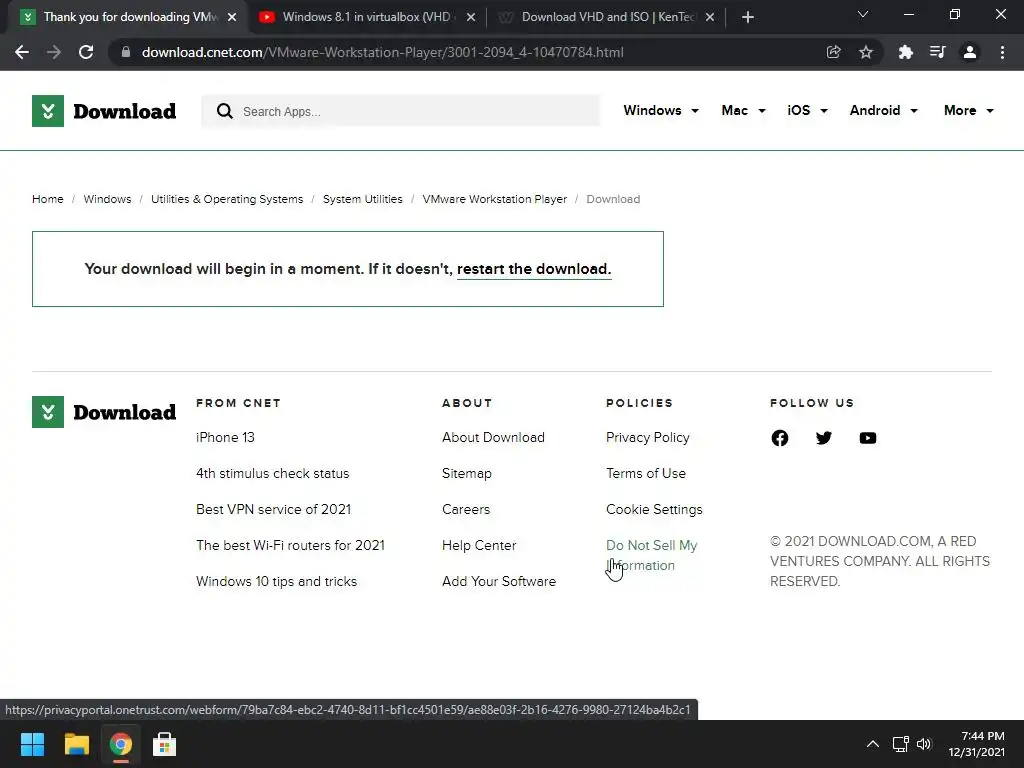Expand the iOS menu
1024x768 pixels.
click(x=807, y=110)
